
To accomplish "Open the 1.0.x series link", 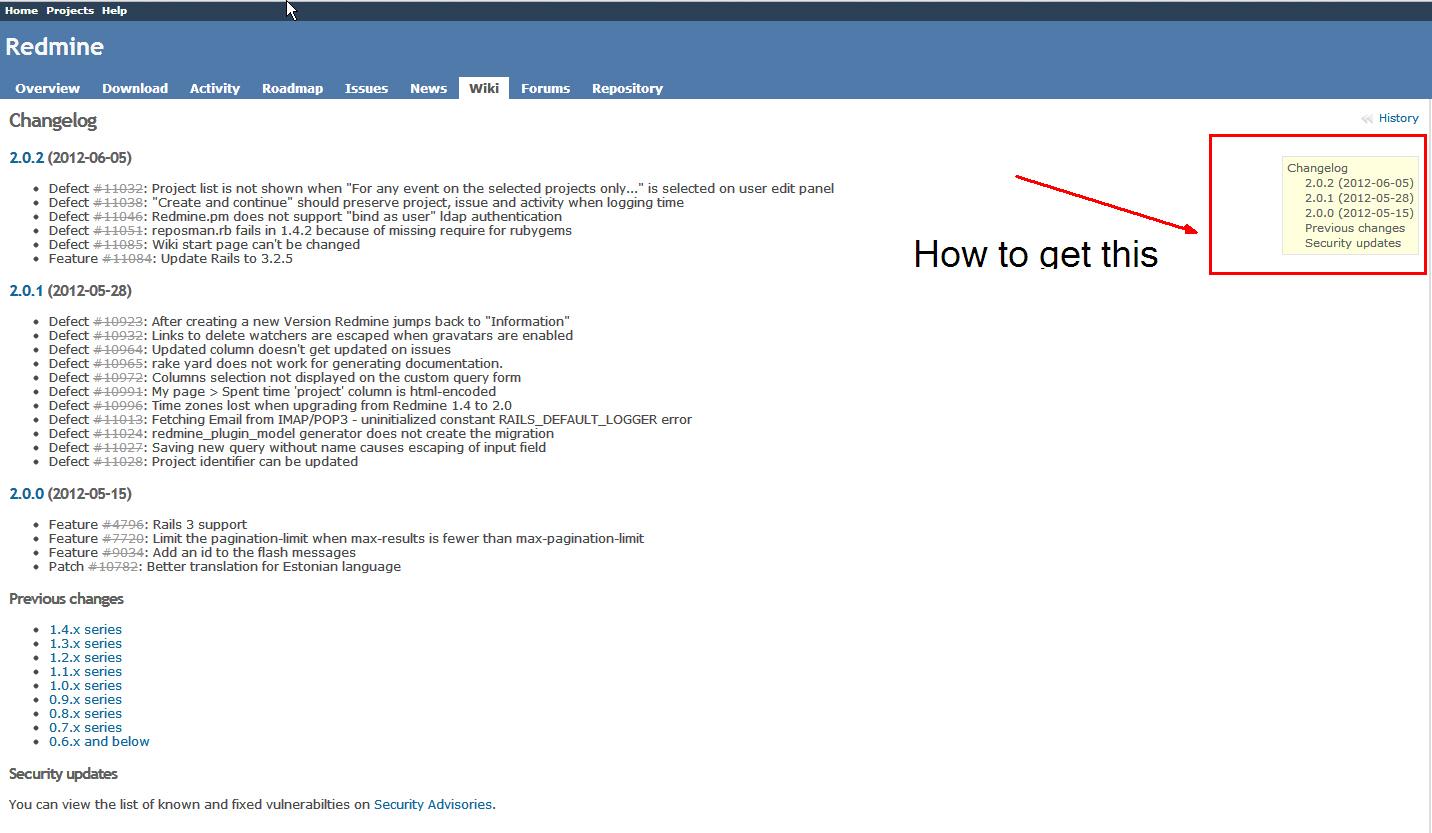I will tap(85, 685).
